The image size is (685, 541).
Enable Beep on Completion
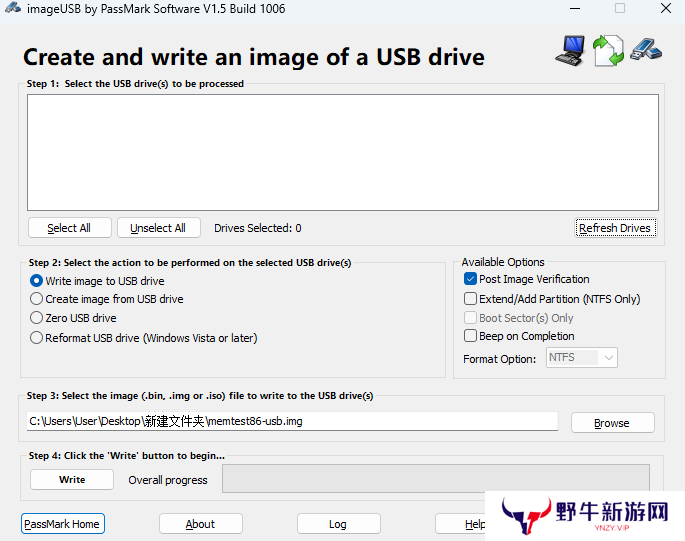pyautogui.click(x=470, y=336)
